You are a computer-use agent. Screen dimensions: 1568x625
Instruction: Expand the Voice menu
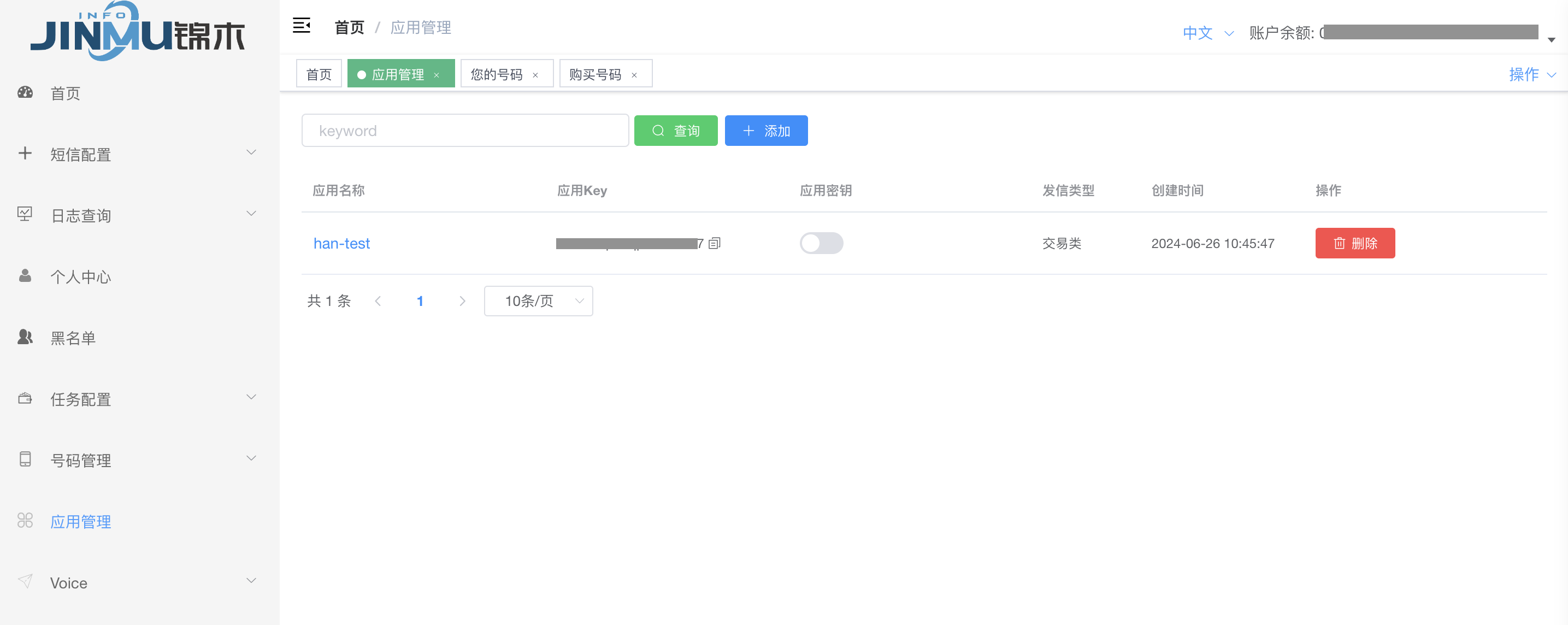point(251,580)
